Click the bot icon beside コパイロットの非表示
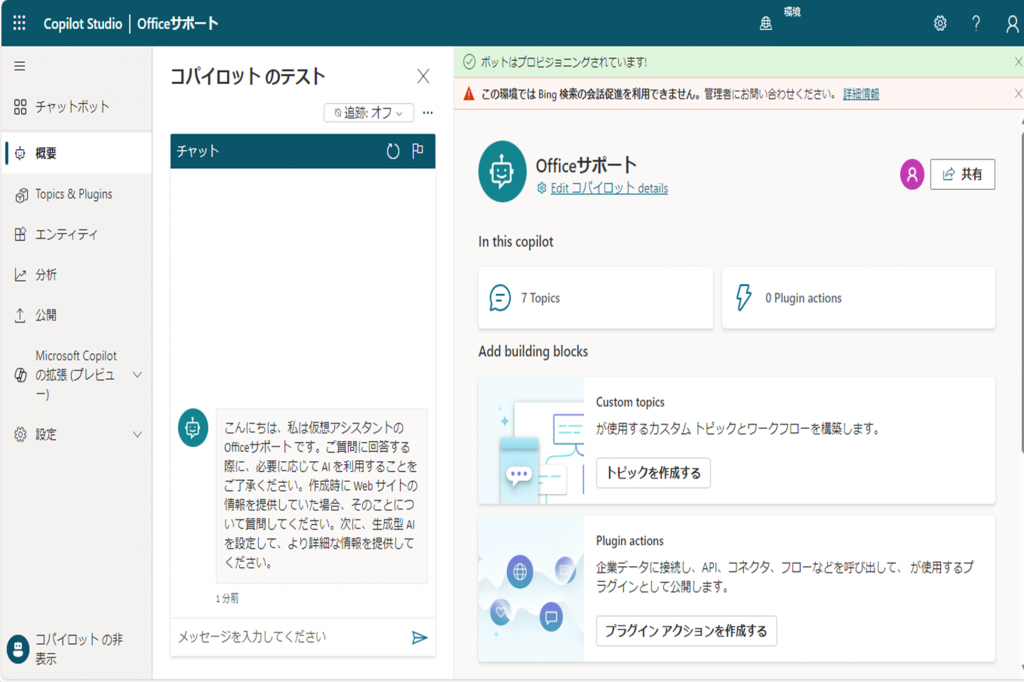The image size is (1024, 682). pos(18,649)
